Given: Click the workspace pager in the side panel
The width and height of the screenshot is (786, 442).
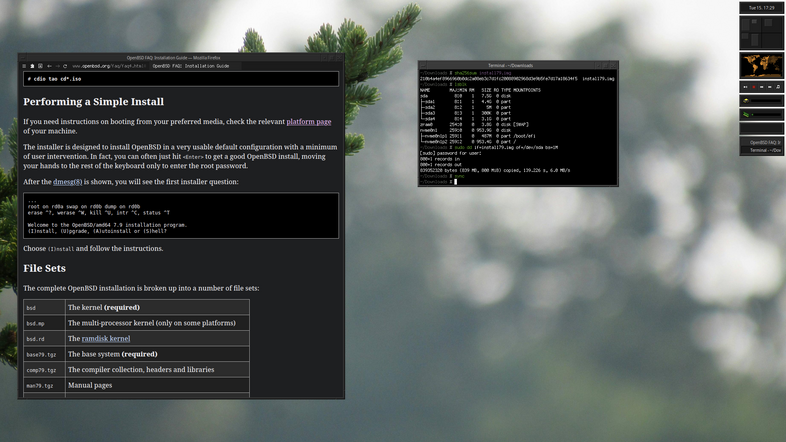Looking at the screenshot, I should coord(761,32).
